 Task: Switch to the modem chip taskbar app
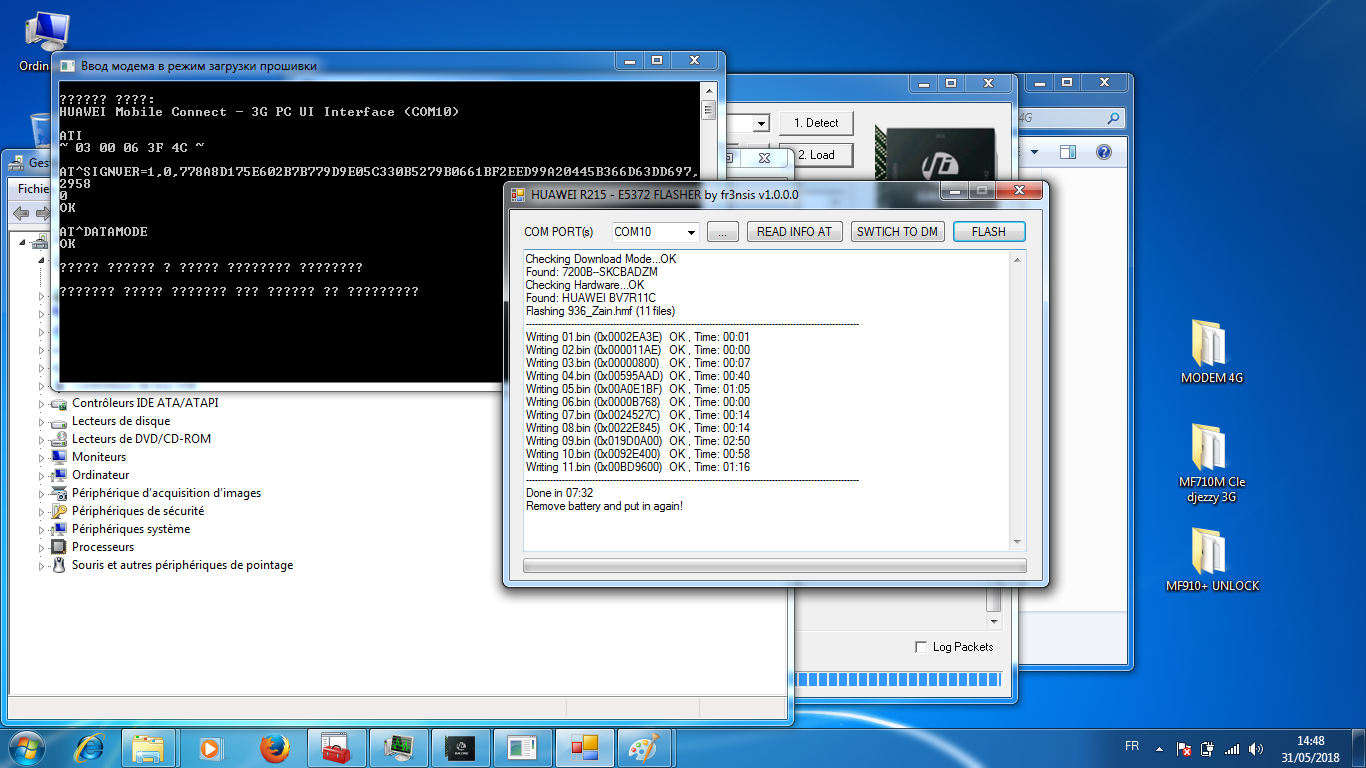[460, 748]
